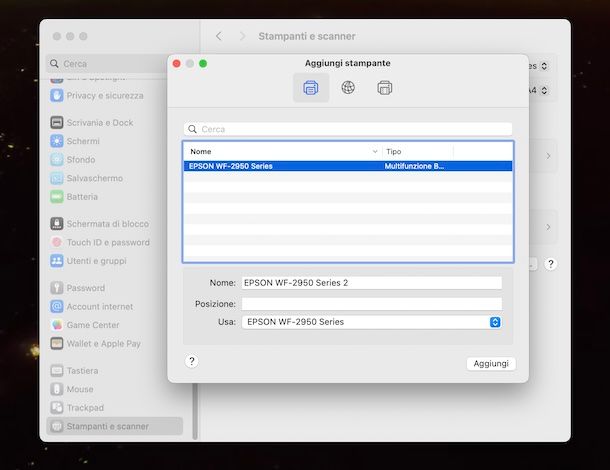Screen dimensions: 610x470
Task: Select Mouse in the sidebar
Action: click(72, 389)
